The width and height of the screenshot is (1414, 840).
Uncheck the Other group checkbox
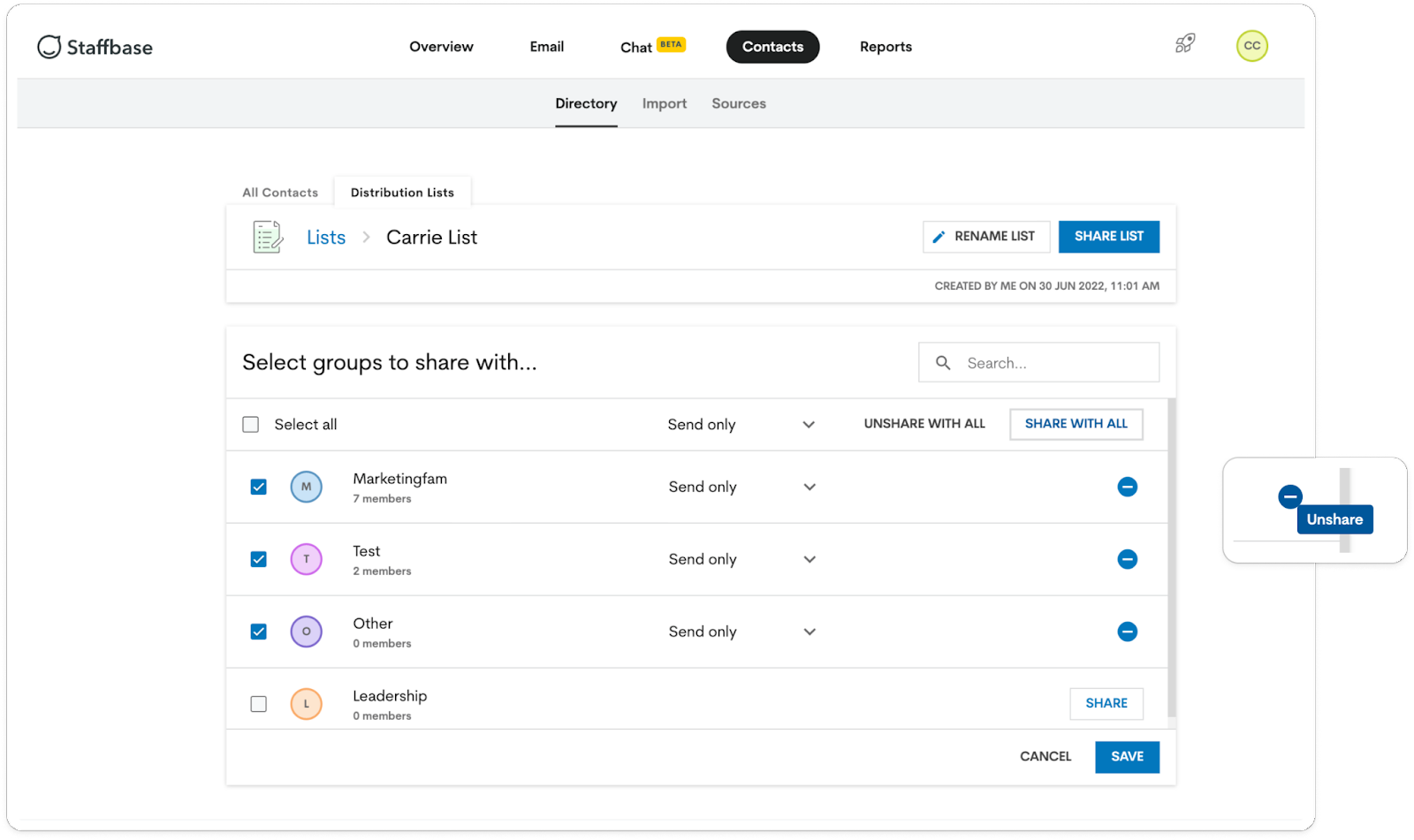pos(258,632)
